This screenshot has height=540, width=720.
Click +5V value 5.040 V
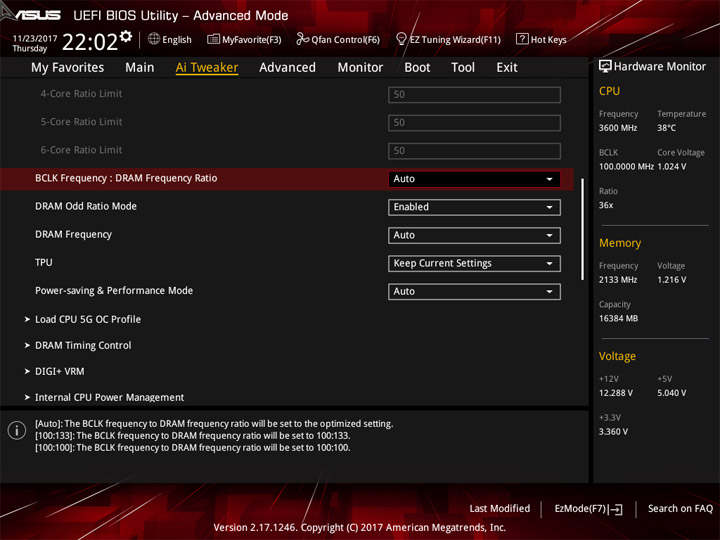pyautogui.click(x=672, y=393)
